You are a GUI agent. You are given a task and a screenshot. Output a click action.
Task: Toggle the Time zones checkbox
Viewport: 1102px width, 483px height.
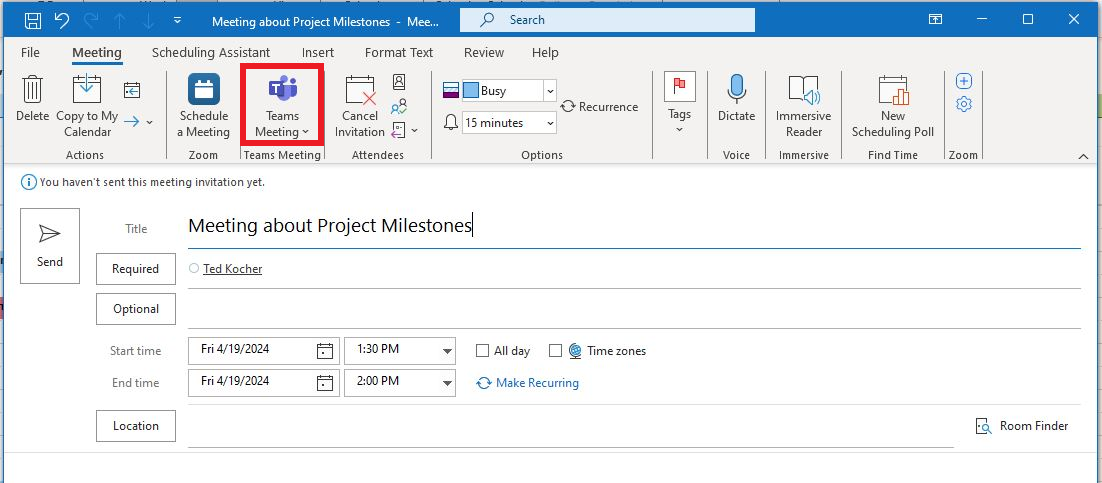(x=555, y=351)
